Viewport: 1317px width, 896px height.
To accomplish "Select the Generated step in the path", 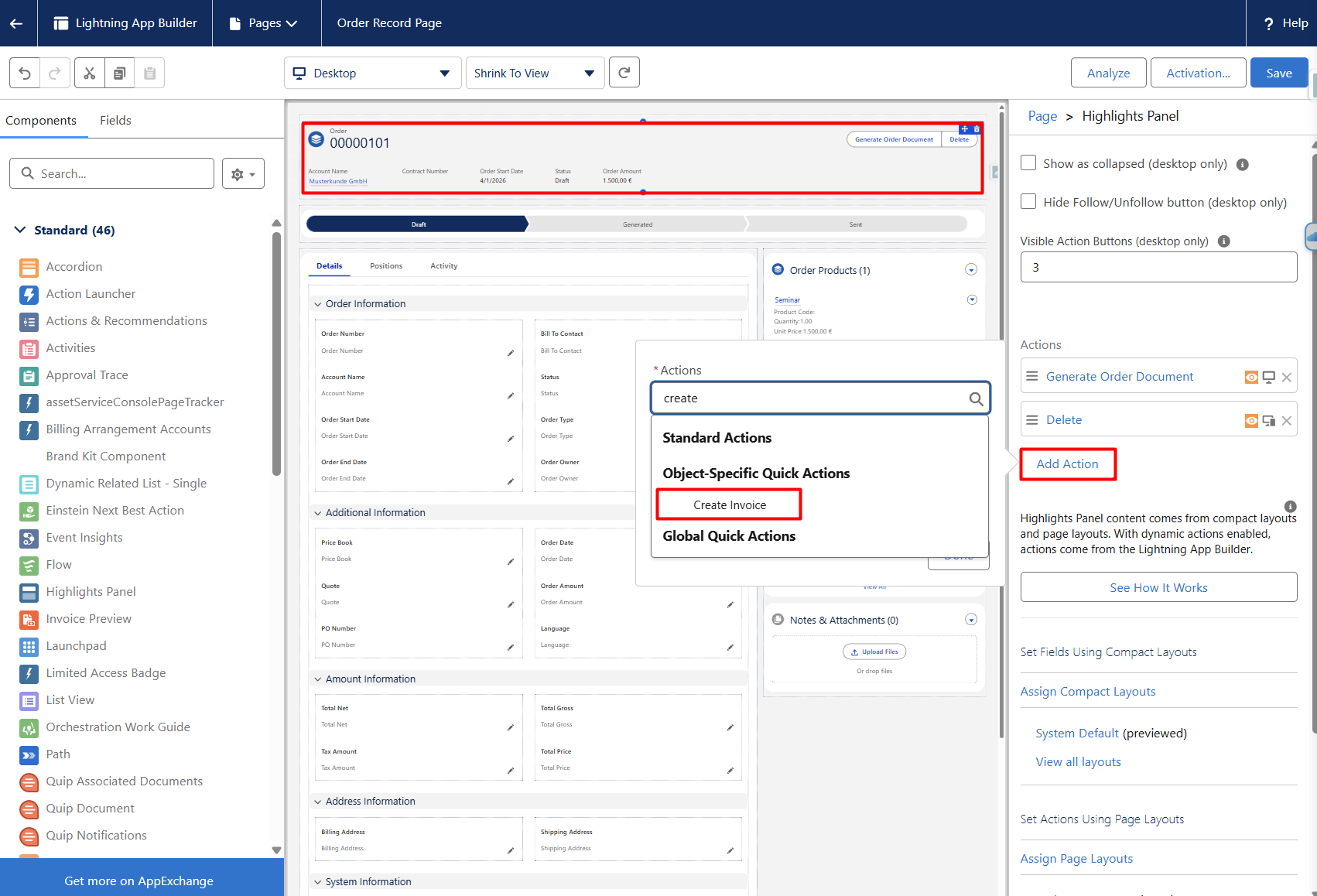I will pyautogui.click(x=638, y=224).
